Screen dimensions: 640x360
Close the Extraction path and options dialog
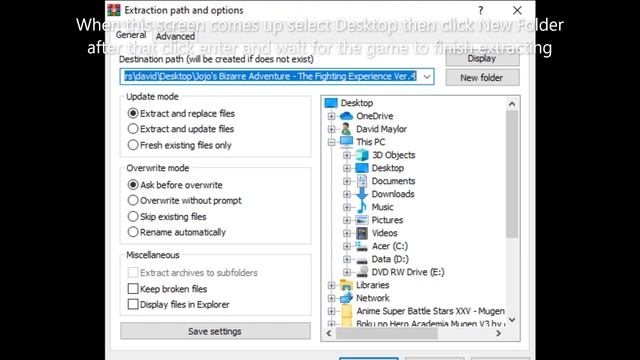click(517, 10)
